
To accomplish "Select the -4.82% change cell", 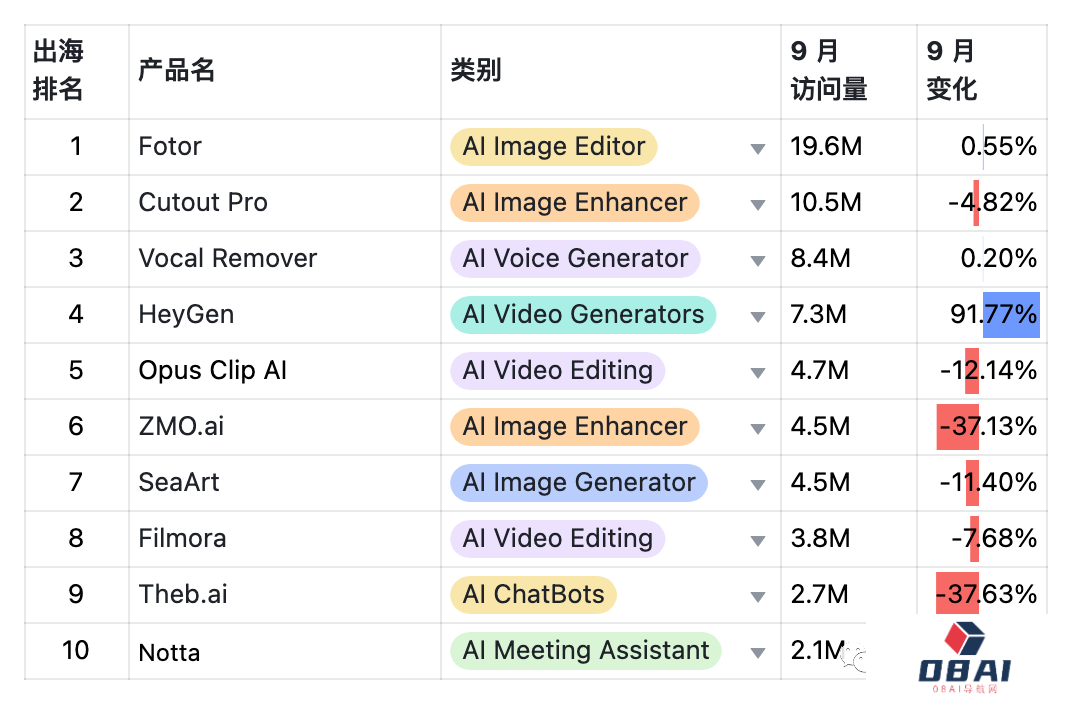I will [x=982, y=203].
